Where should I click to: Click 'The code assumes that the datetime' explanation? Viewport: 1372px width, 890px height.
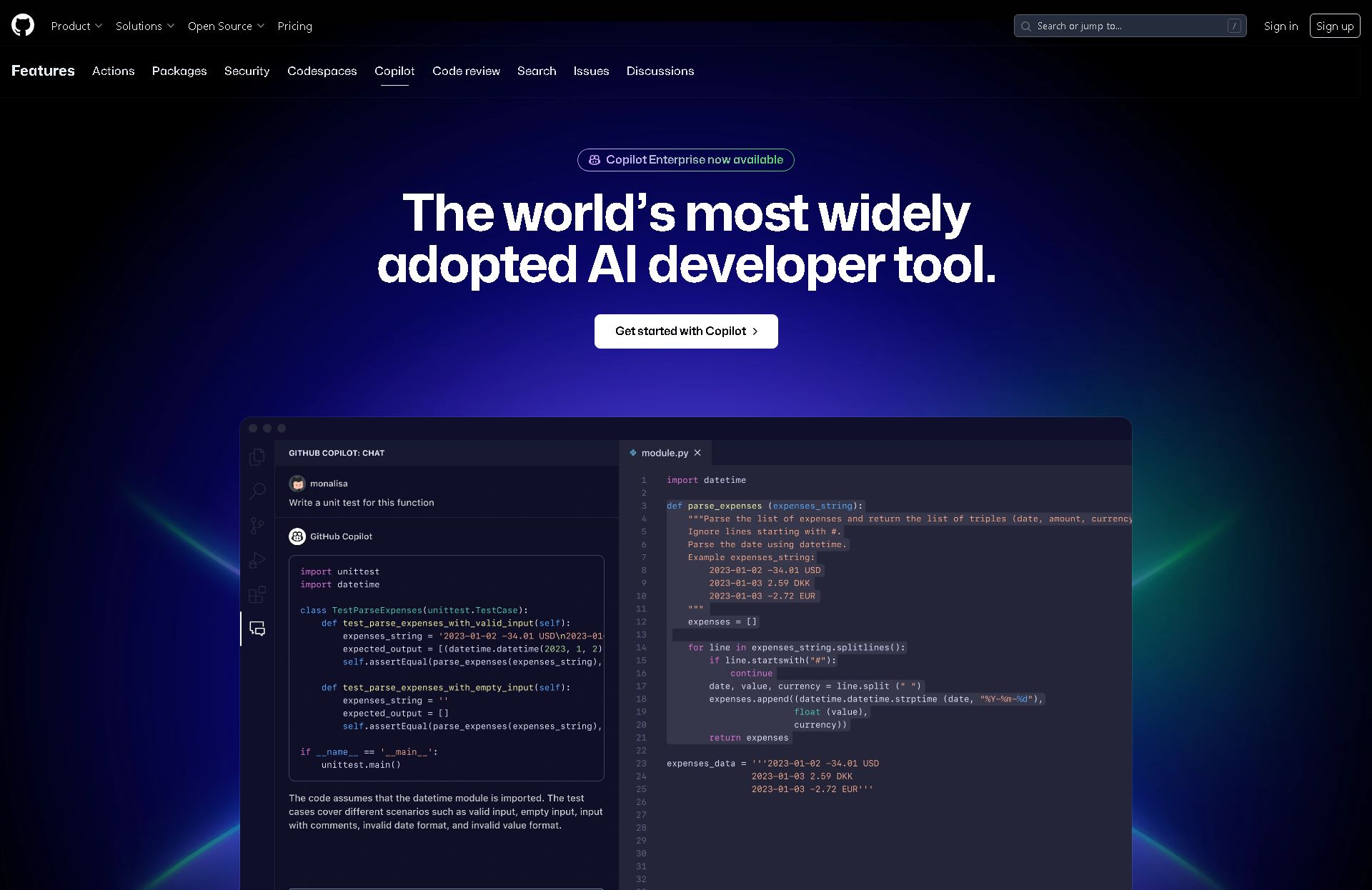coord(446,811)
